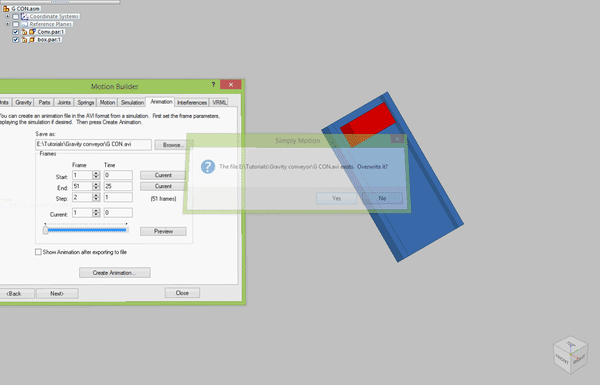Select Conv.par:1 label in tree
This screenshot has height=385, width=600.
(x=51, y=32)
